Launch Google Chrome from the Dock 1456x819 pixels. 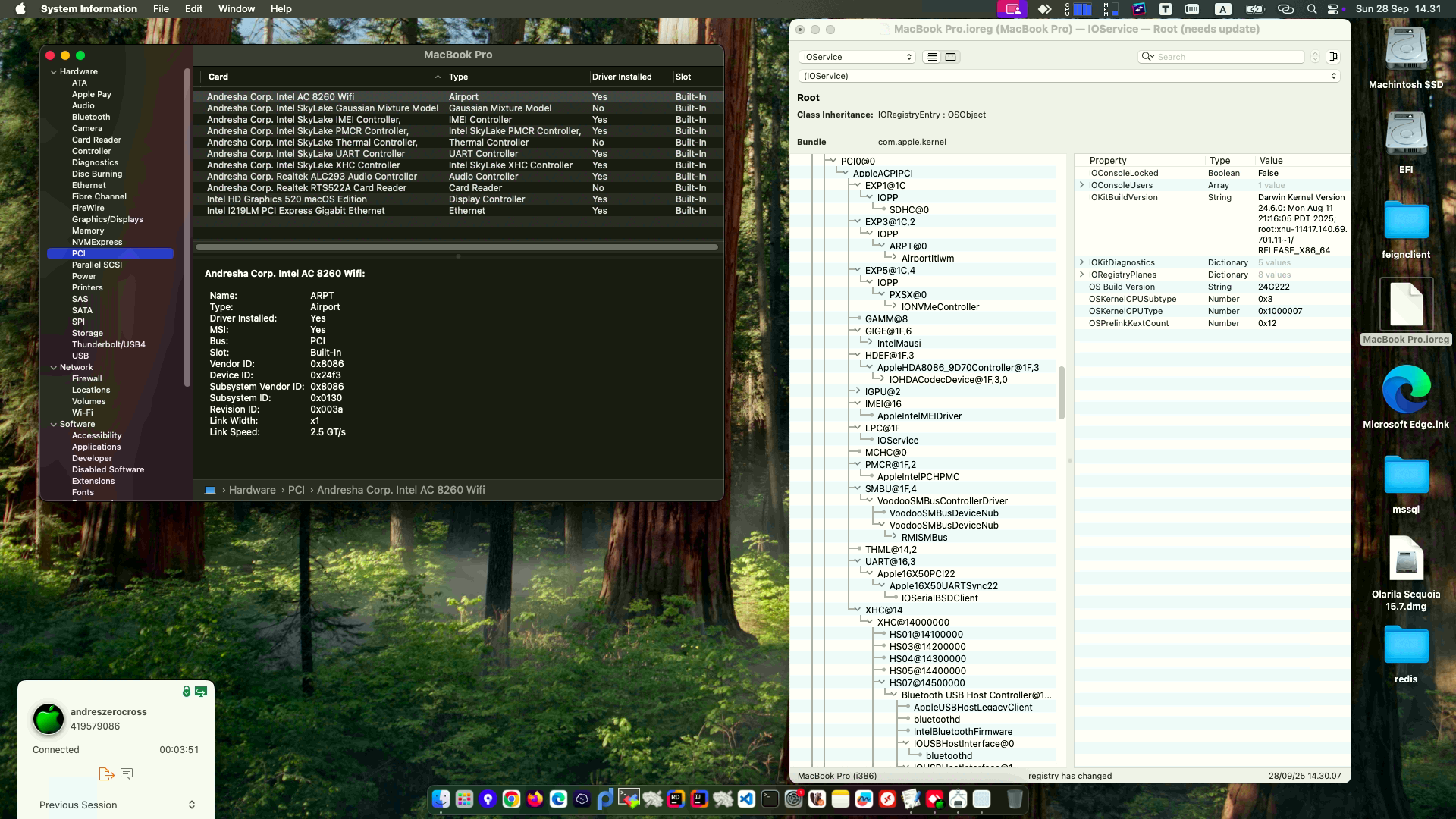pyautogui.click(x=511, y=799)
